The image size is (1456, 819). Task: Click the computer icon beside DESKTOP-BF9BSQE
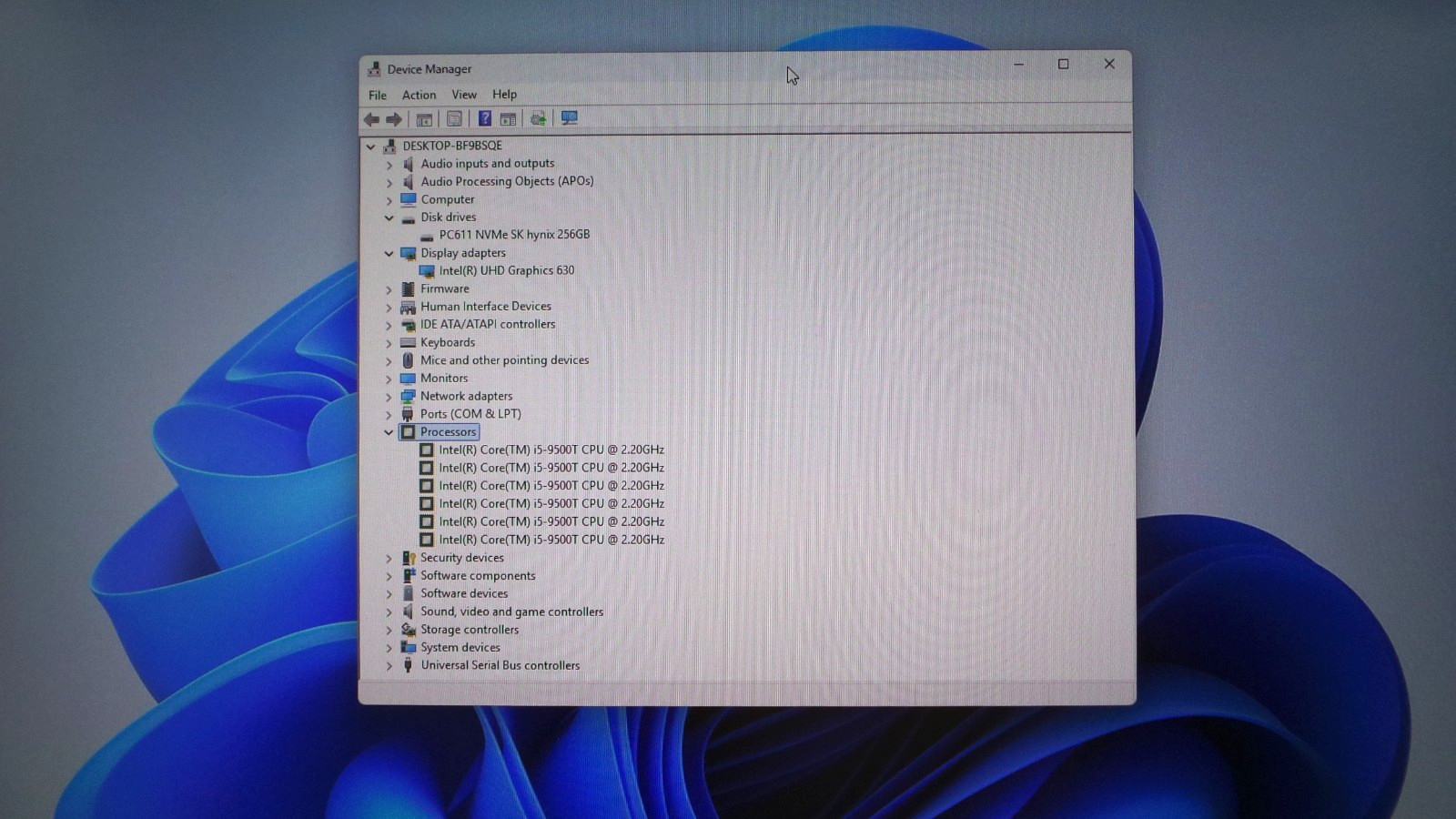[x=390, y=146]
